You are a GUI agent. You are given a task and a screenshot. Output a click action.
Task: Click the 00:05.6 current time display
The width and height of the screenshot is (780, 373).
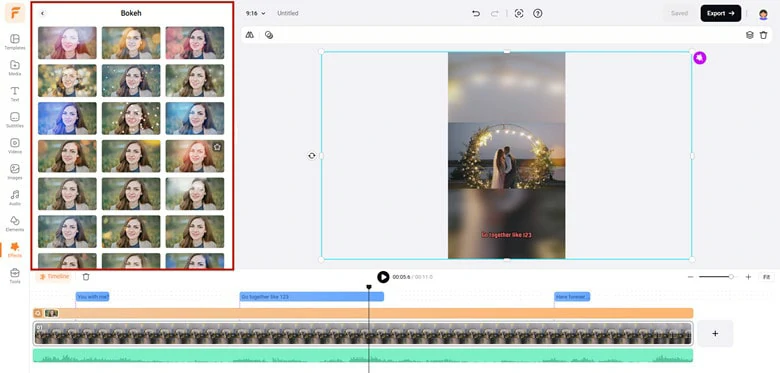[401, 277]
